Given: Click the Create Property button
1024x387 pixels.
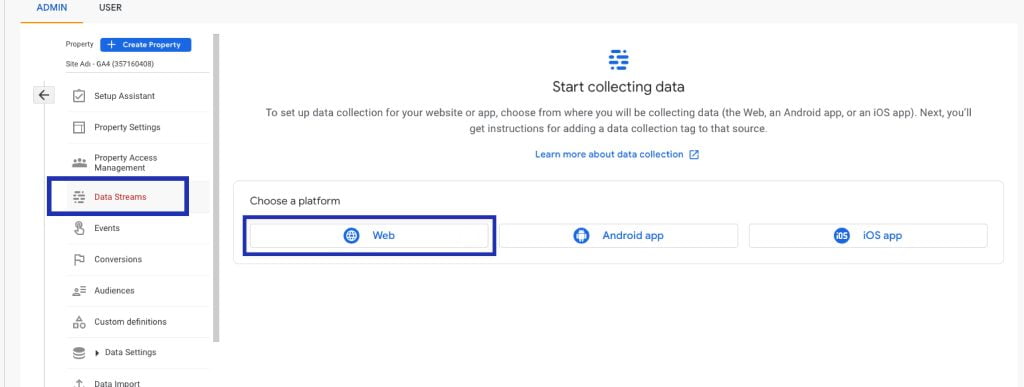Looking at the screenshot, I should 146,44.
